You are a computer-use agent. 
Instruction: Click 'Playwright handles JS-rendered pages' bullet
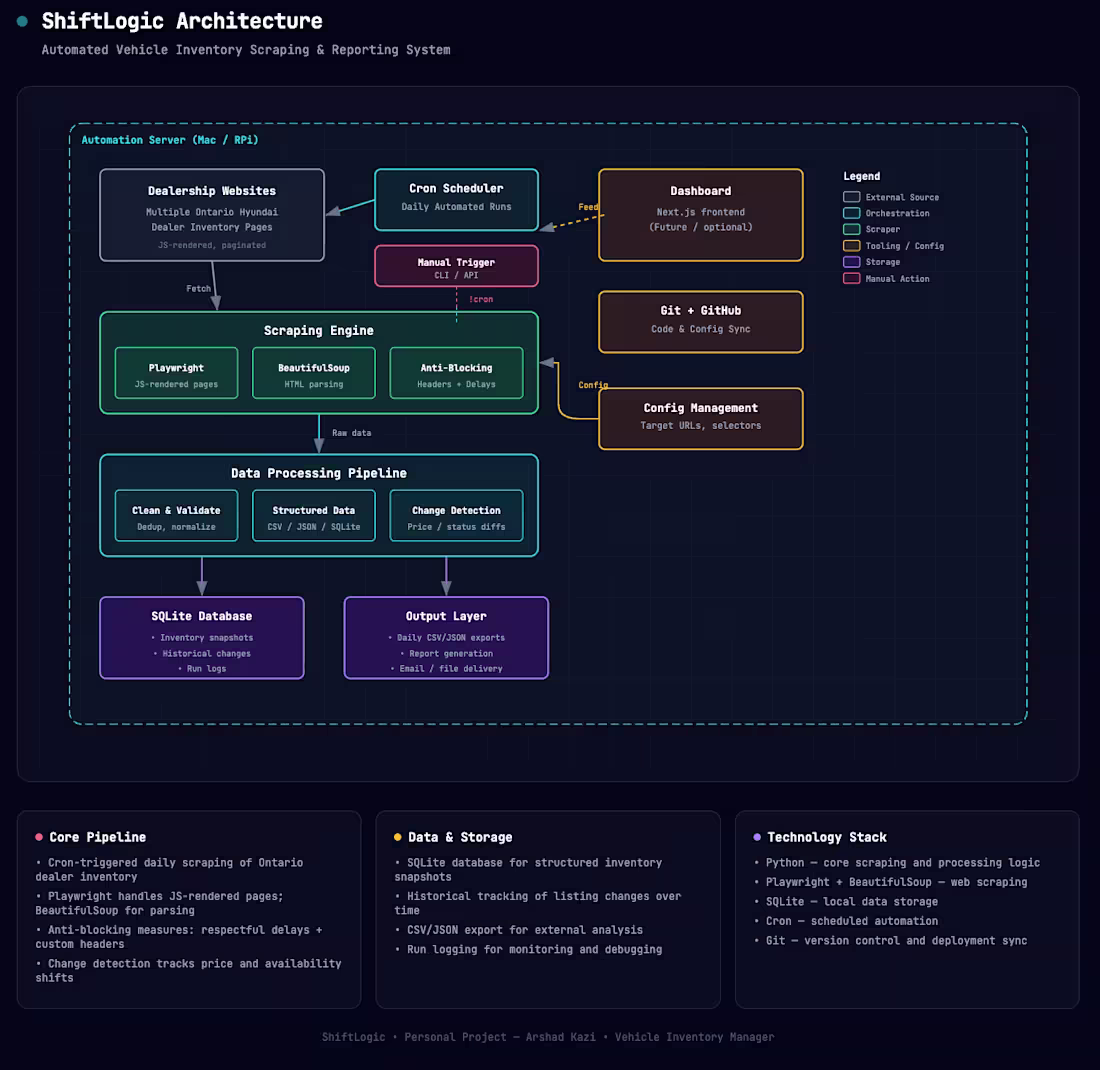pyautogui.click(x=159, y=903)
